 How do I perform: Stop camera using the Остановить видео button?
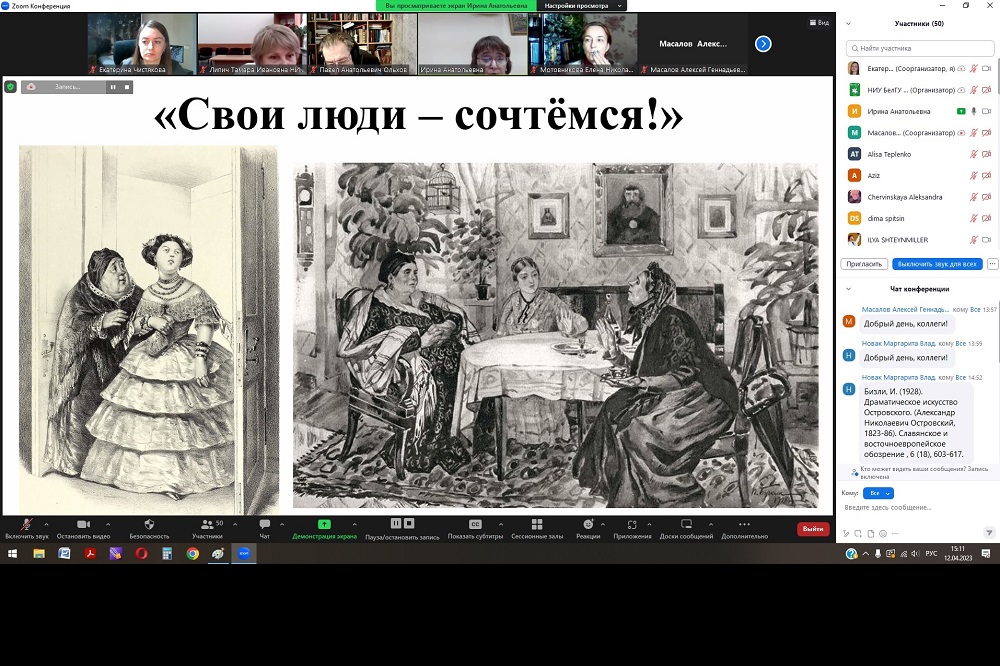pos(83,525)
